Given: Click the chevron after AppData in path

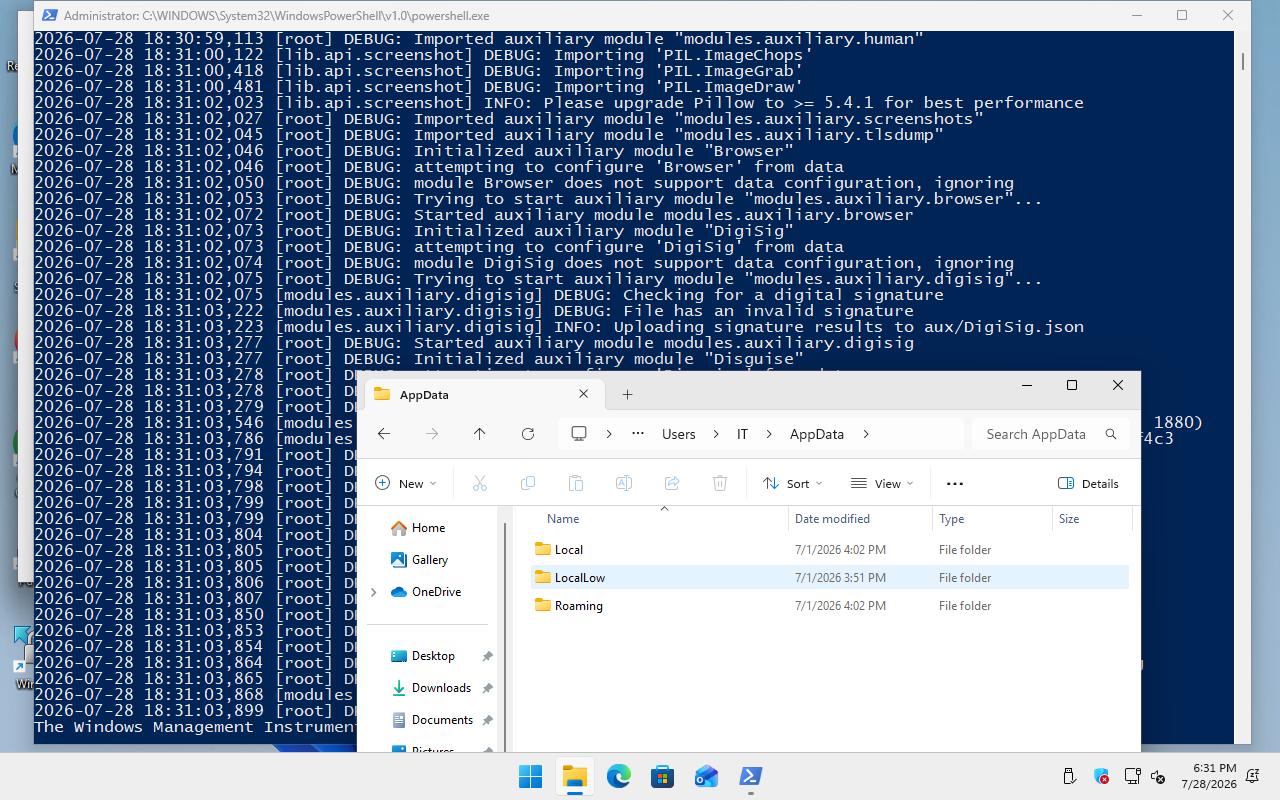Looking at the screenshot, I should coord(865,434).
